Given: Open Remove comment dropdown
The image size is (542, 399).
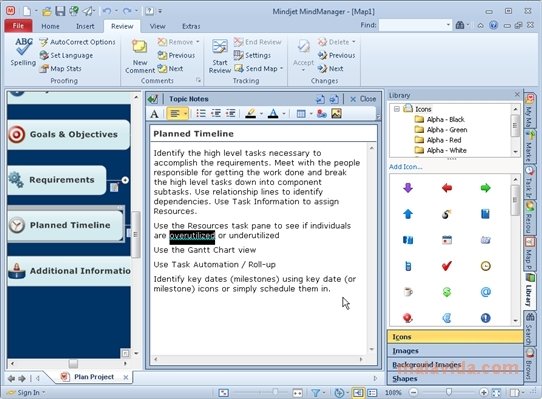Looking at the screenshot, I should click(198, 42).
